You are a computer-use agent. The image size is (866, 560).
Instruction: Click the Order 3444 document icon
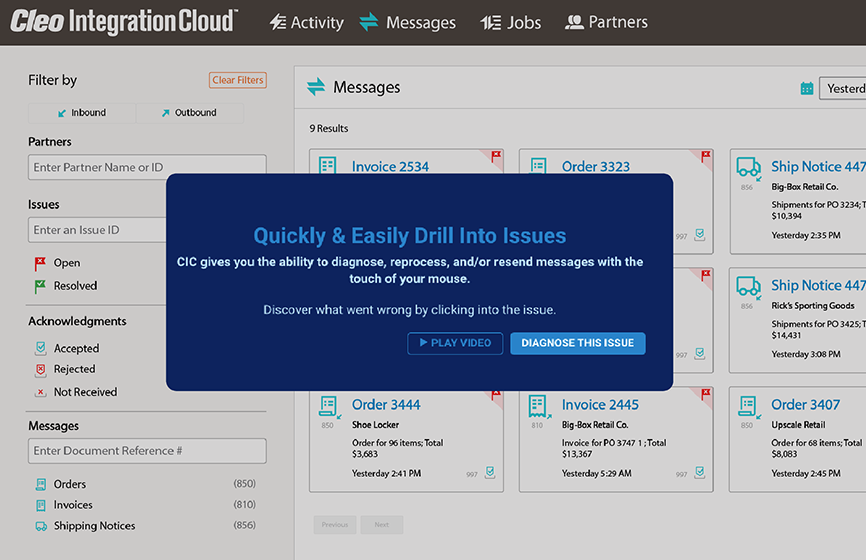328,405
